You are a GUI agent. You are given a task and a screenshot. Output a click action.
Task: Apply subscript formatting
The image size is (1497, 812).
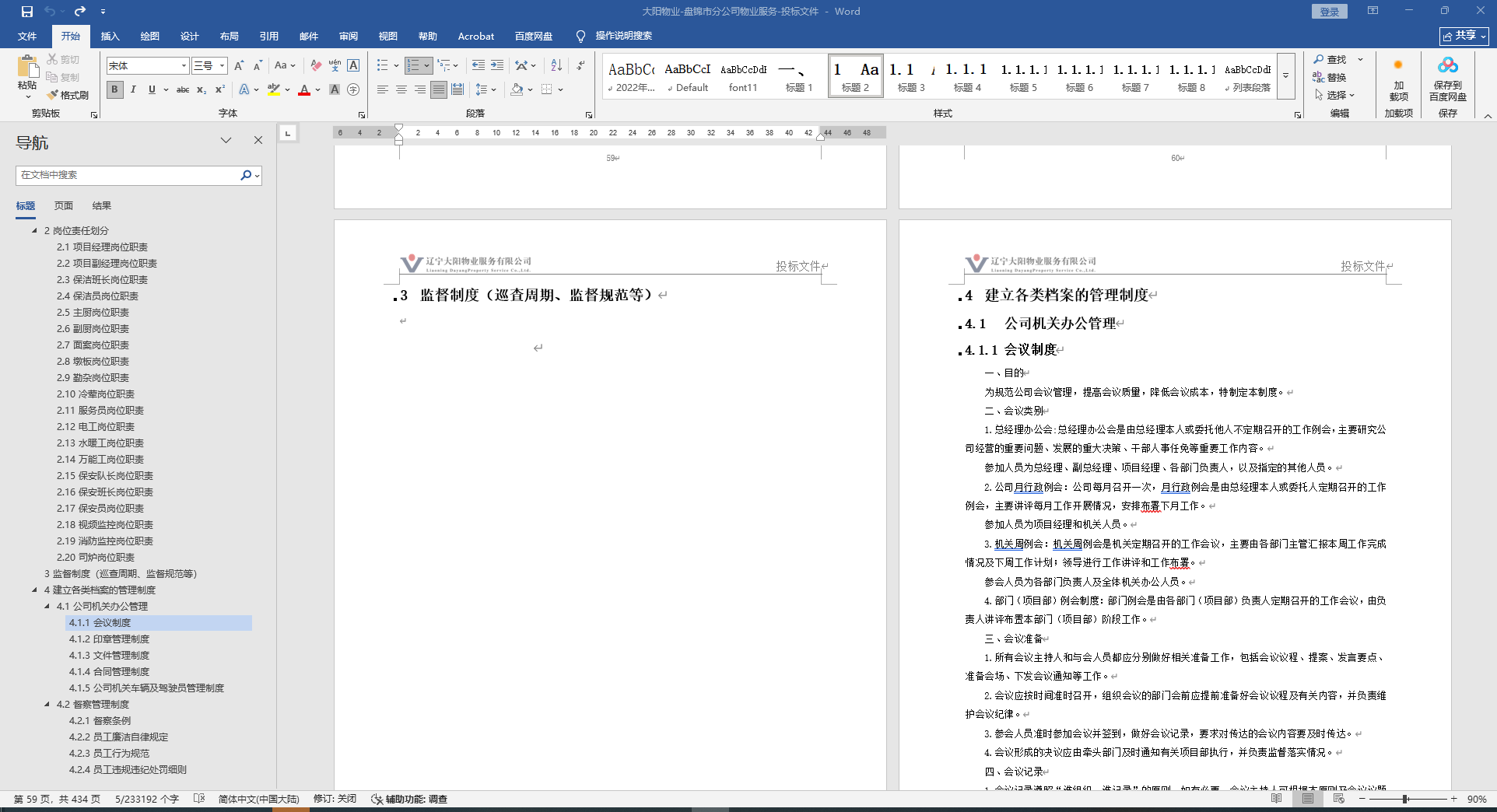click(202, 89)
